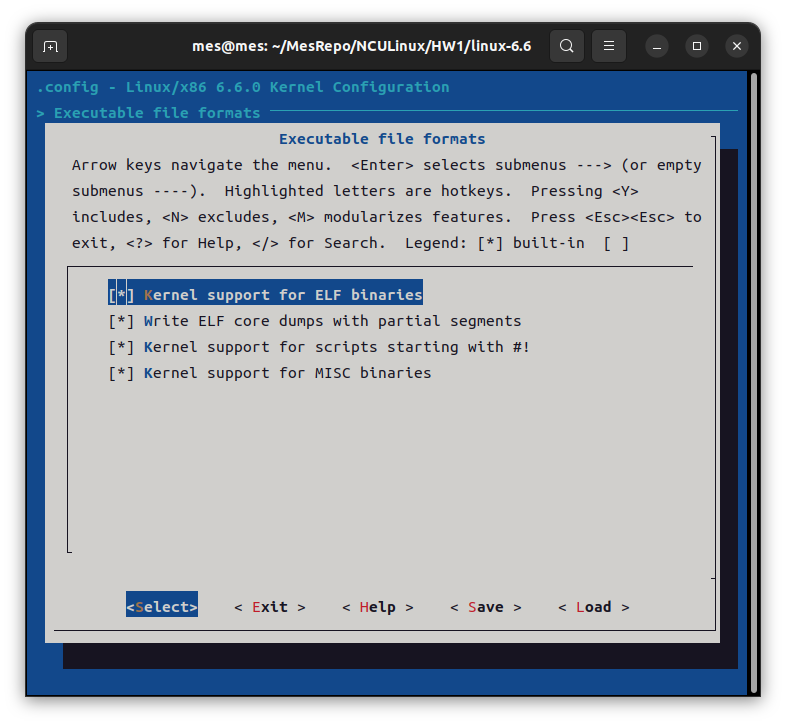Click the terminal vertical scrollbar
Image resolution: width=786 pixels, height=725 pixels.
[753, 383]
